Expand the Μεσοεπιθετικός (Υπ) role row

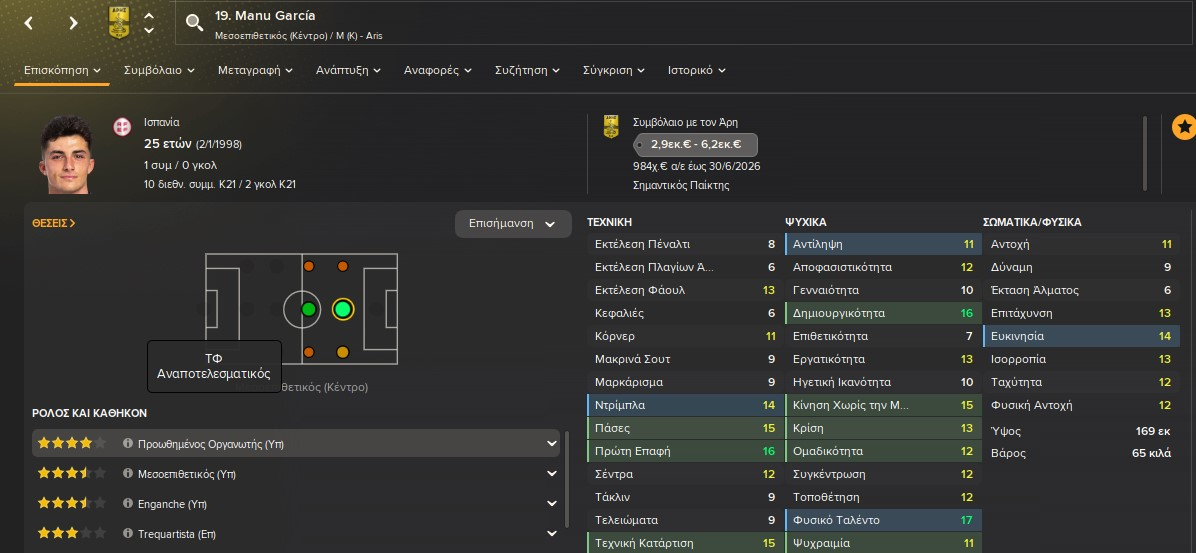551,474
